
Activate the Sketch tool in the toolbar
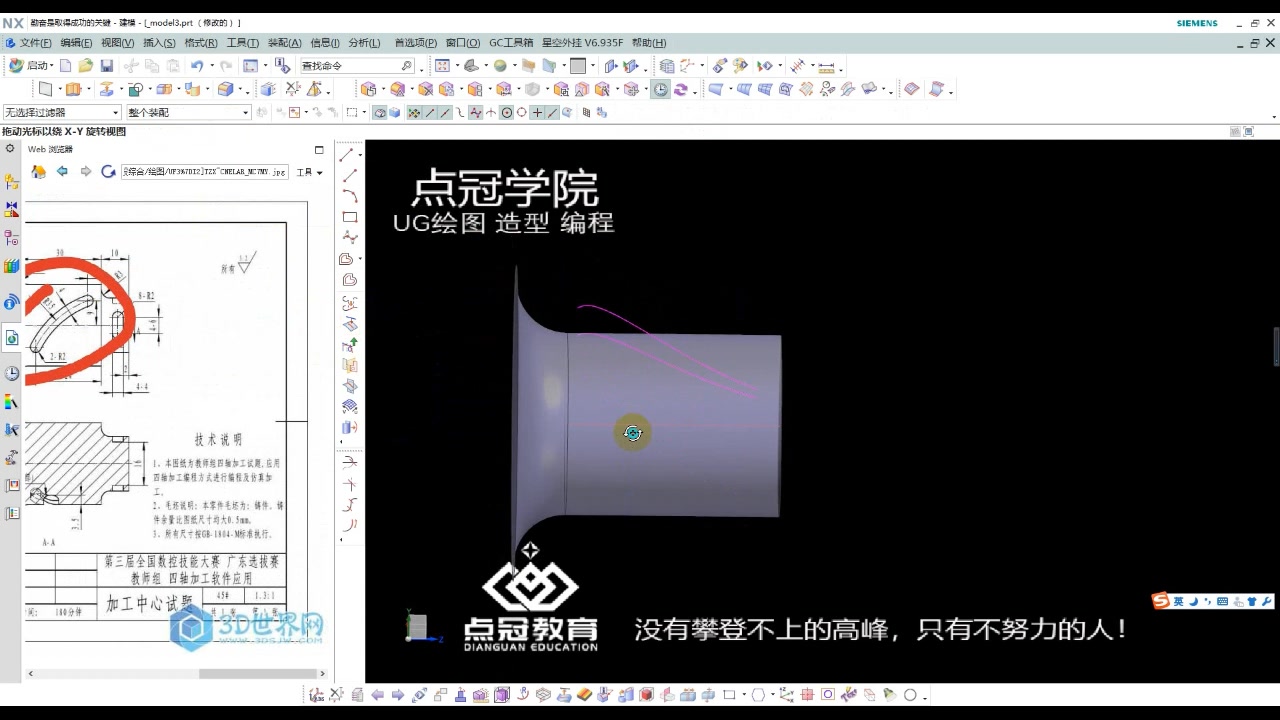46,88
